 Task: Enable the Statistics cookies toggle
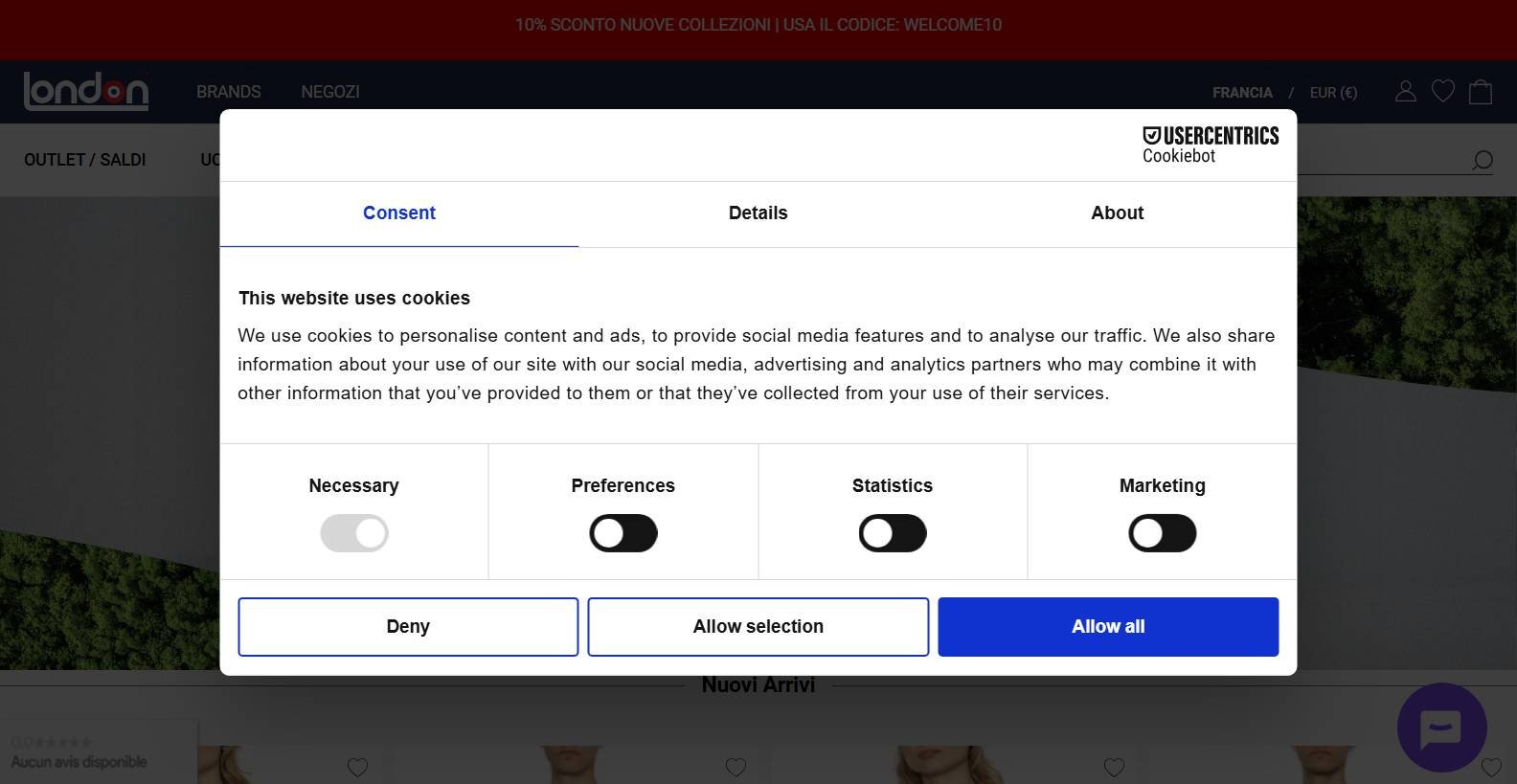pyautogui.click(x=893, y=533)
